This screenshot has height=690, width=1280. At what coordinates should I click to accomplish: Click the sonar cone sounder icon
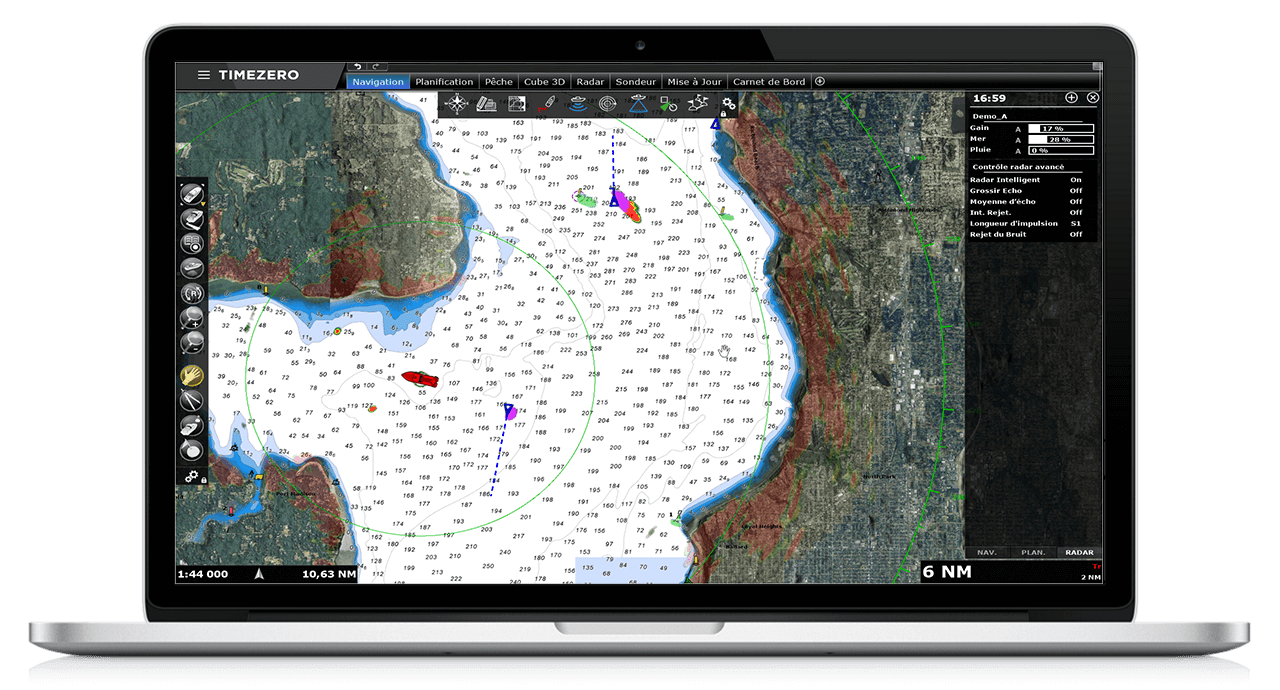[638, 103]
